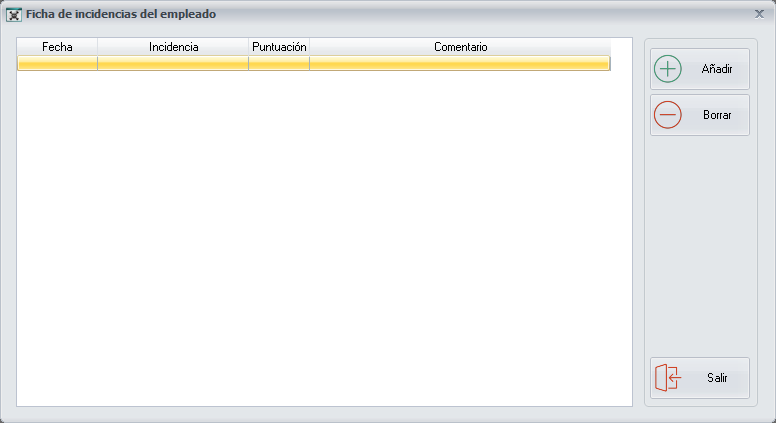Click the Comentario cell in highlighted row
Image resolution: width=776 pixels, height=423 pixels.
coord(460,63)
